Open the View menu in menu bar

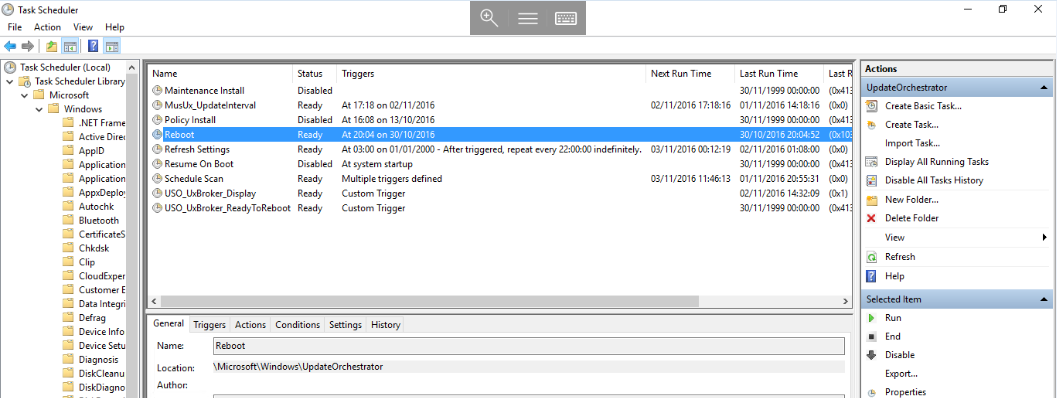pyautogui.click(x=83, y=27)
